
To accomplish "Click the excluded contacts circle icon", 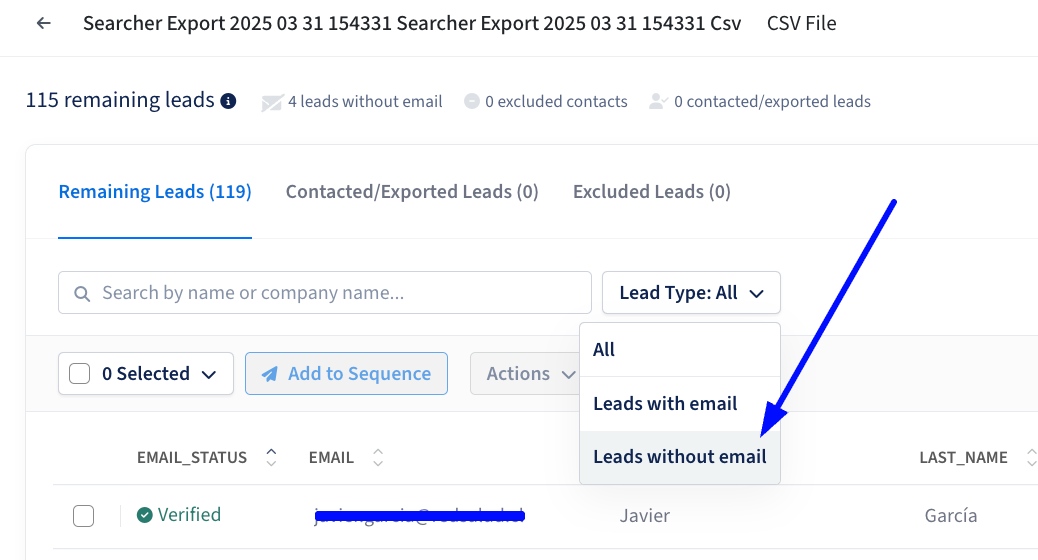I will (x=471, y=101).
